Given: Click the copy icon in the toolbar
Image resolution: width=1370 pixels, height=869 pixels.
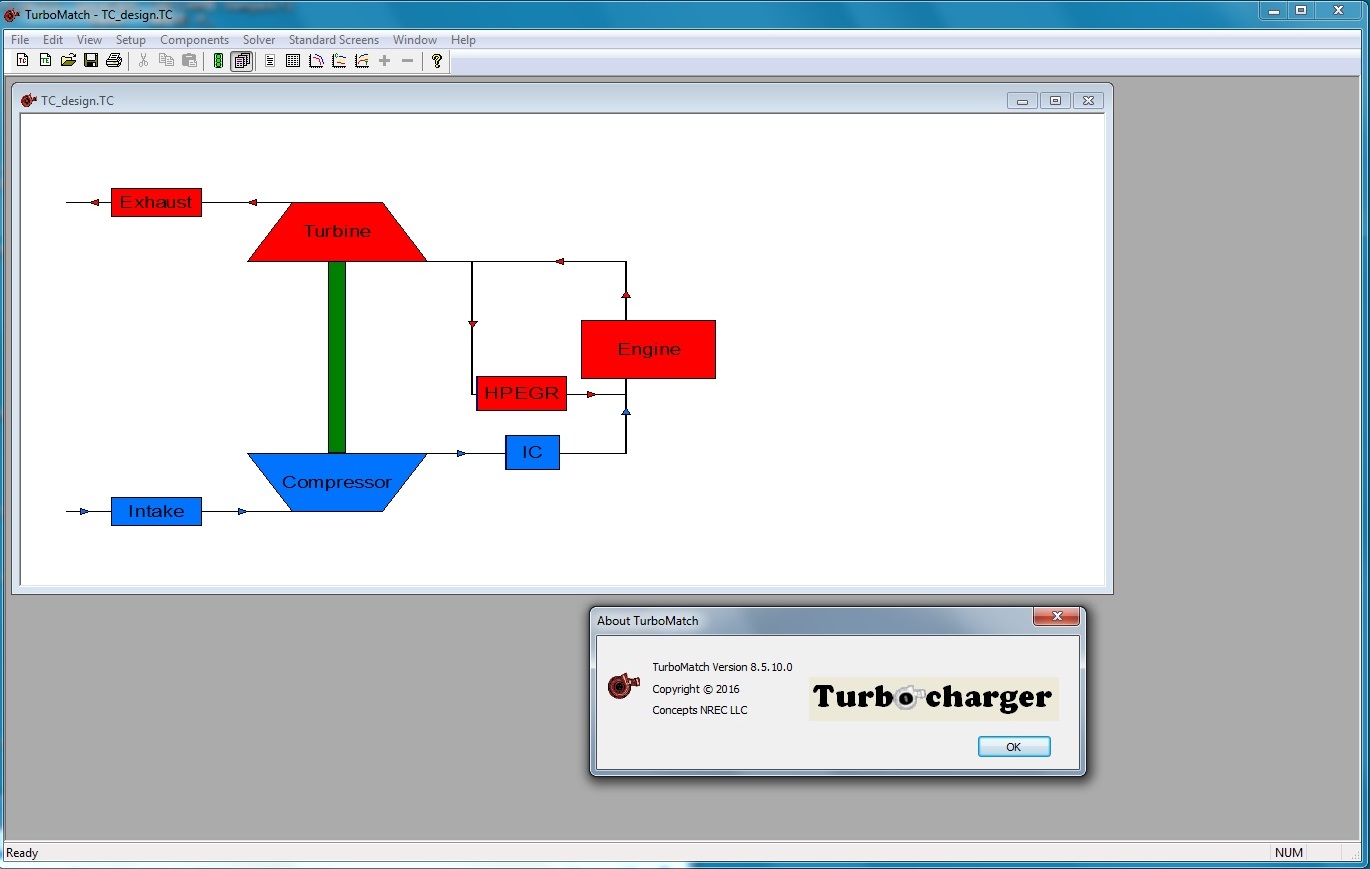Looking at the screenshot, I should tap(166, 61).
